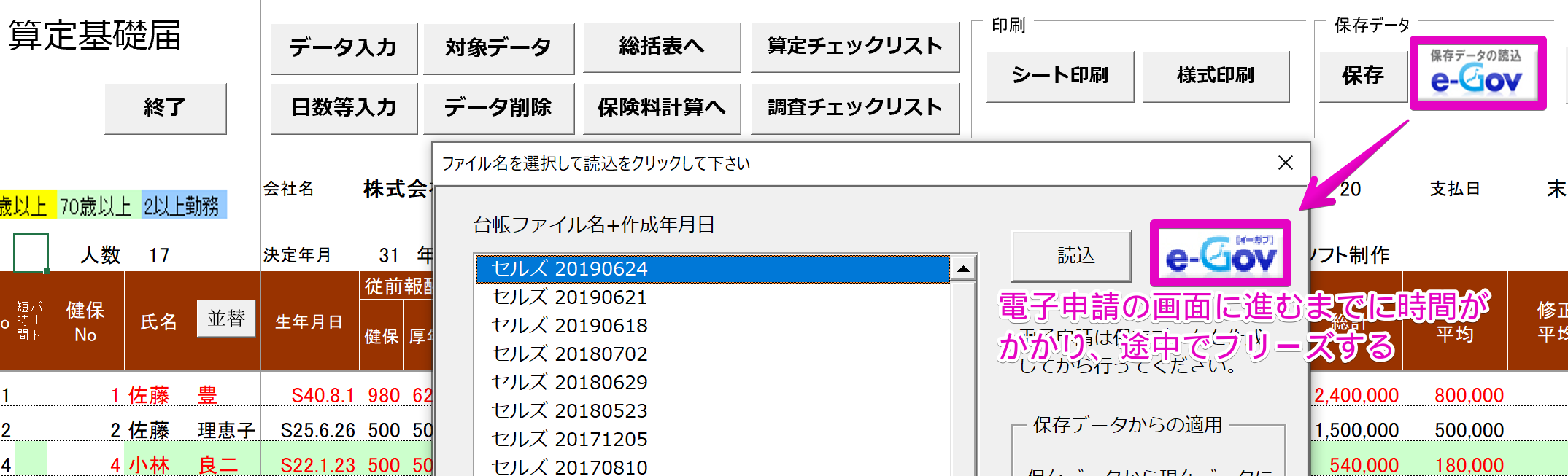Click the e-Gov saved data import icon
Viewport: 1568px width, 476px height.
pyautogui.click(x=1478, y=74)
